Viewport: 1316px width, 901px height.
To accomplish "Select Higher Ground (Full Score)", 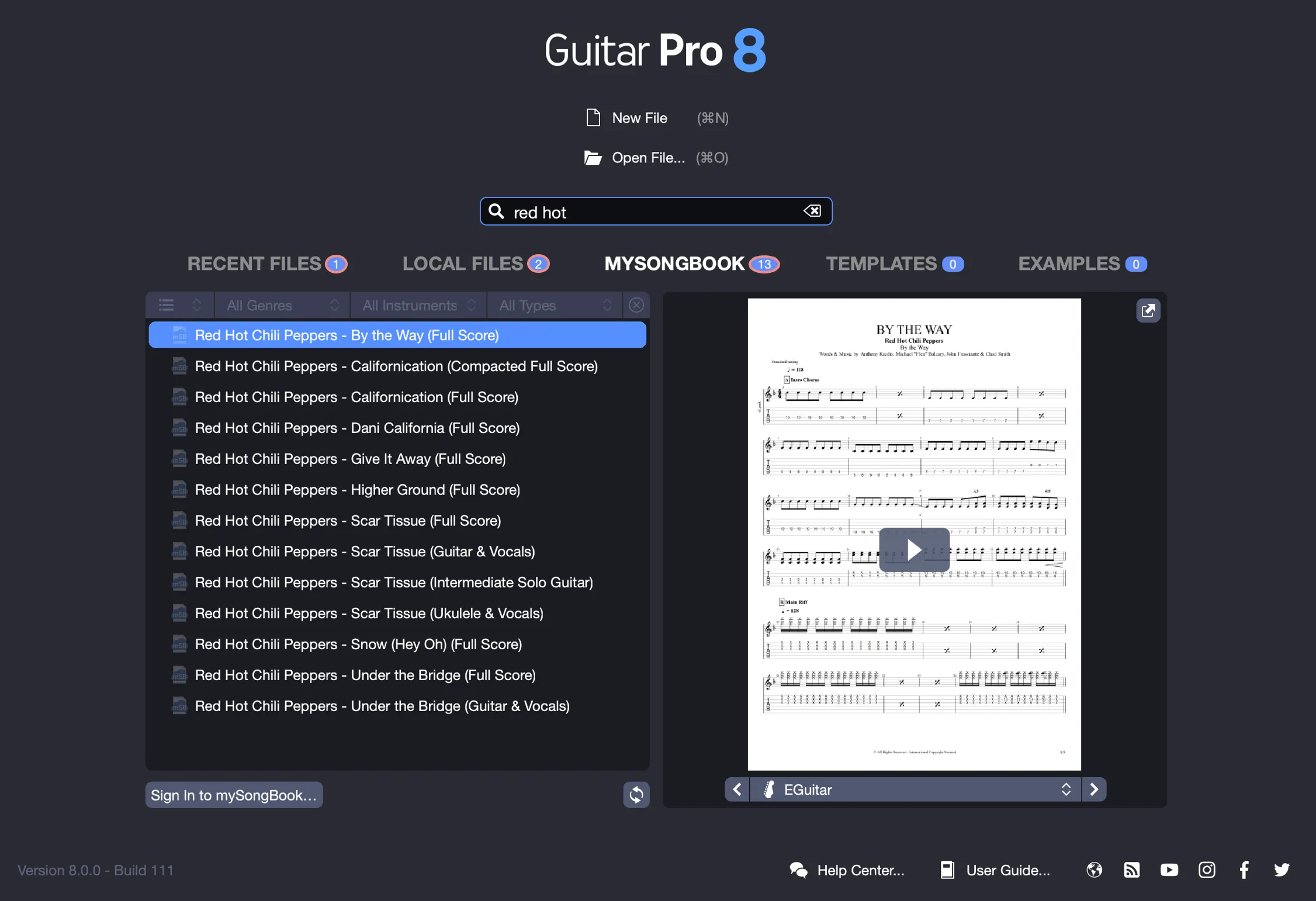I will [397, 490].
